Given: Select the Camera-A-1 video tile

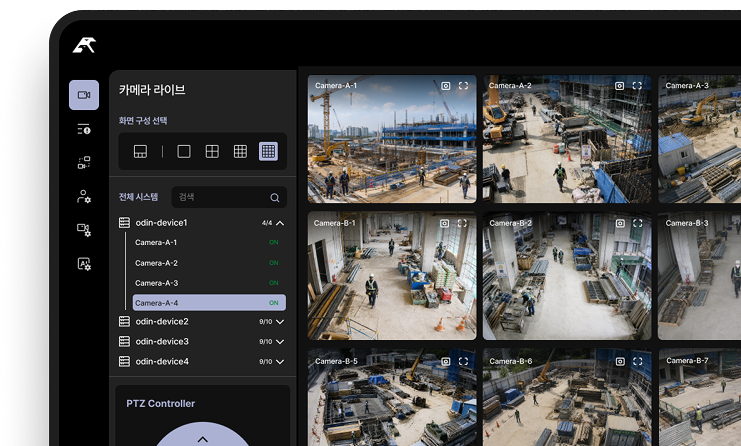Looking at the screenshot, I should click(x=392, y=139).
